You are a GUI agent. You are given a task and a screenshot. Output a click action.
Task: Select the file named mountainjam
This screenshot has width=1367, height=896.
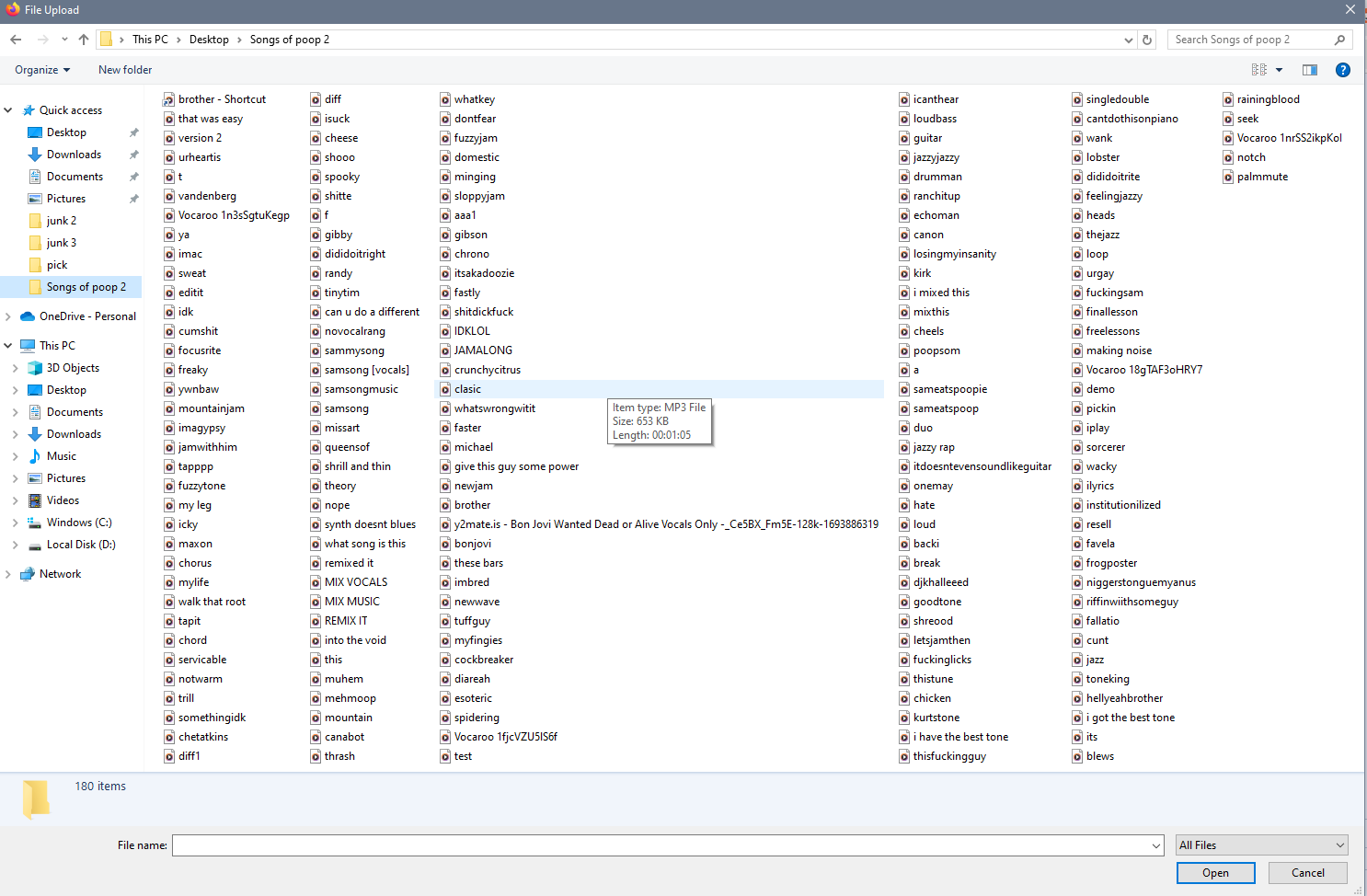click(212, 408)
